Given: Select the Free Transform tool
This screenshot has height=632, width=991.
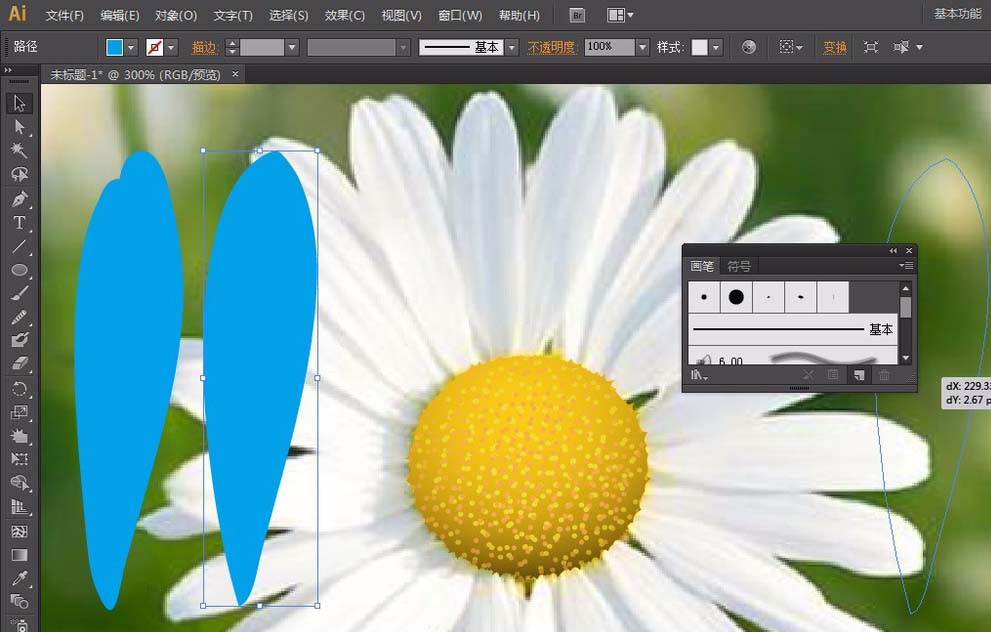Looking at the screenshot, I should [x=19, y=459].
